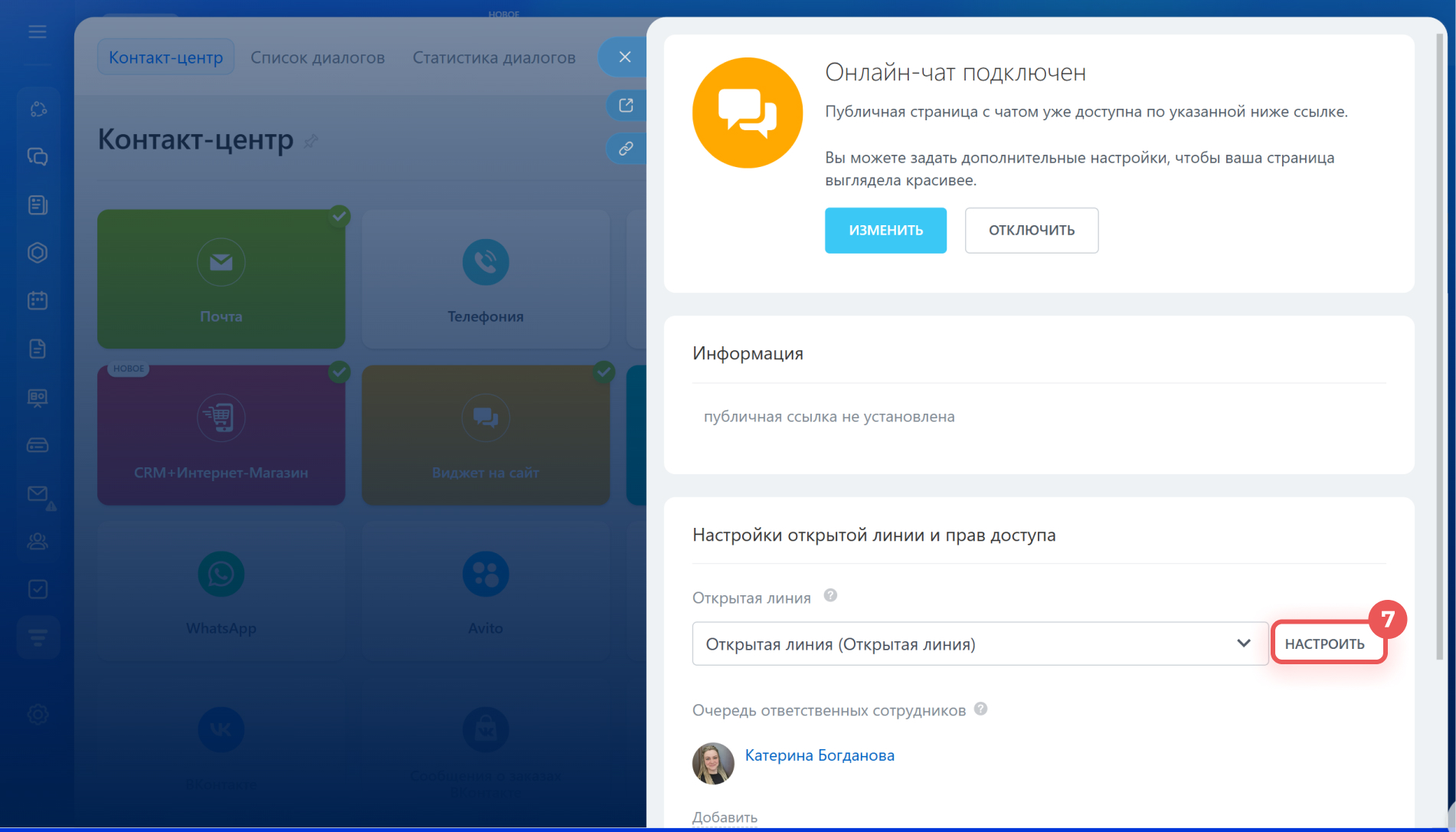Open the Статистика диалогов tab

tap(493, 57)
